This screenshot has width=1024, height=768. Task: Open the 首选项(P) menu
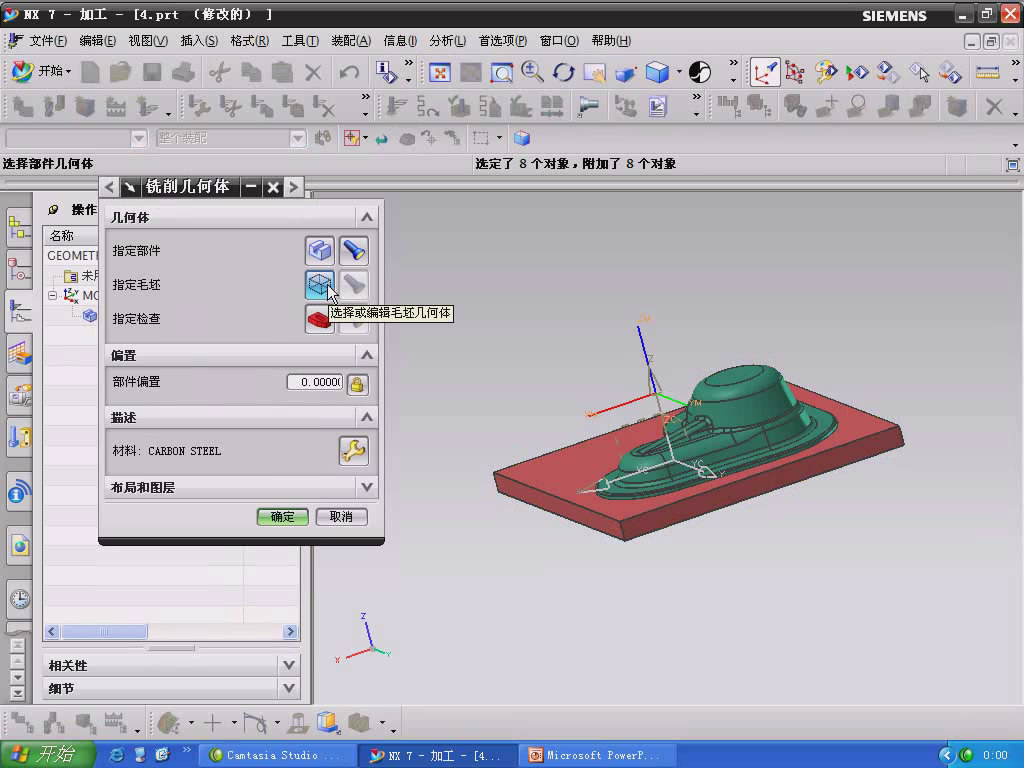pos(502,40)
